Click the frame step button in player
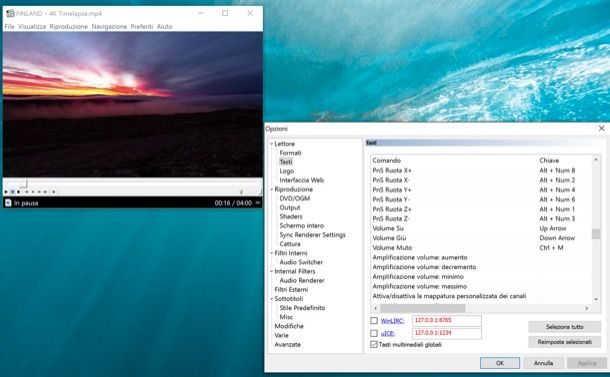Screen dimensions: 610x377 tap(54, 192)
